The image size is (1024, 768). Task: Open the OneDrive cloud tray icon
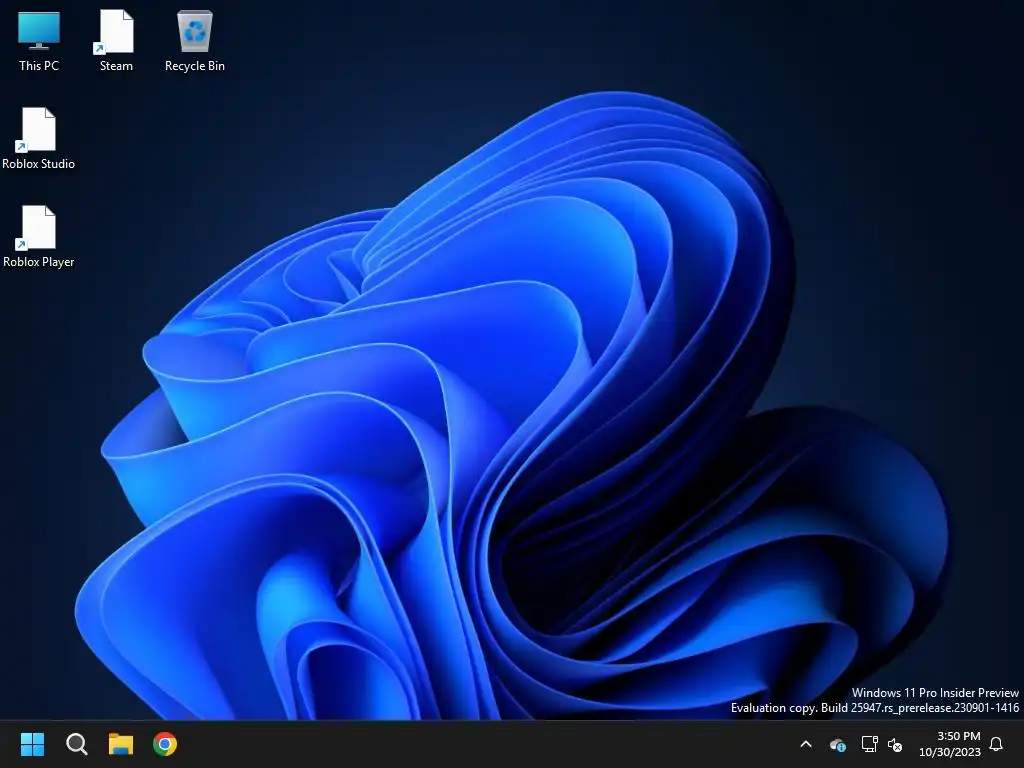point(837,744)
